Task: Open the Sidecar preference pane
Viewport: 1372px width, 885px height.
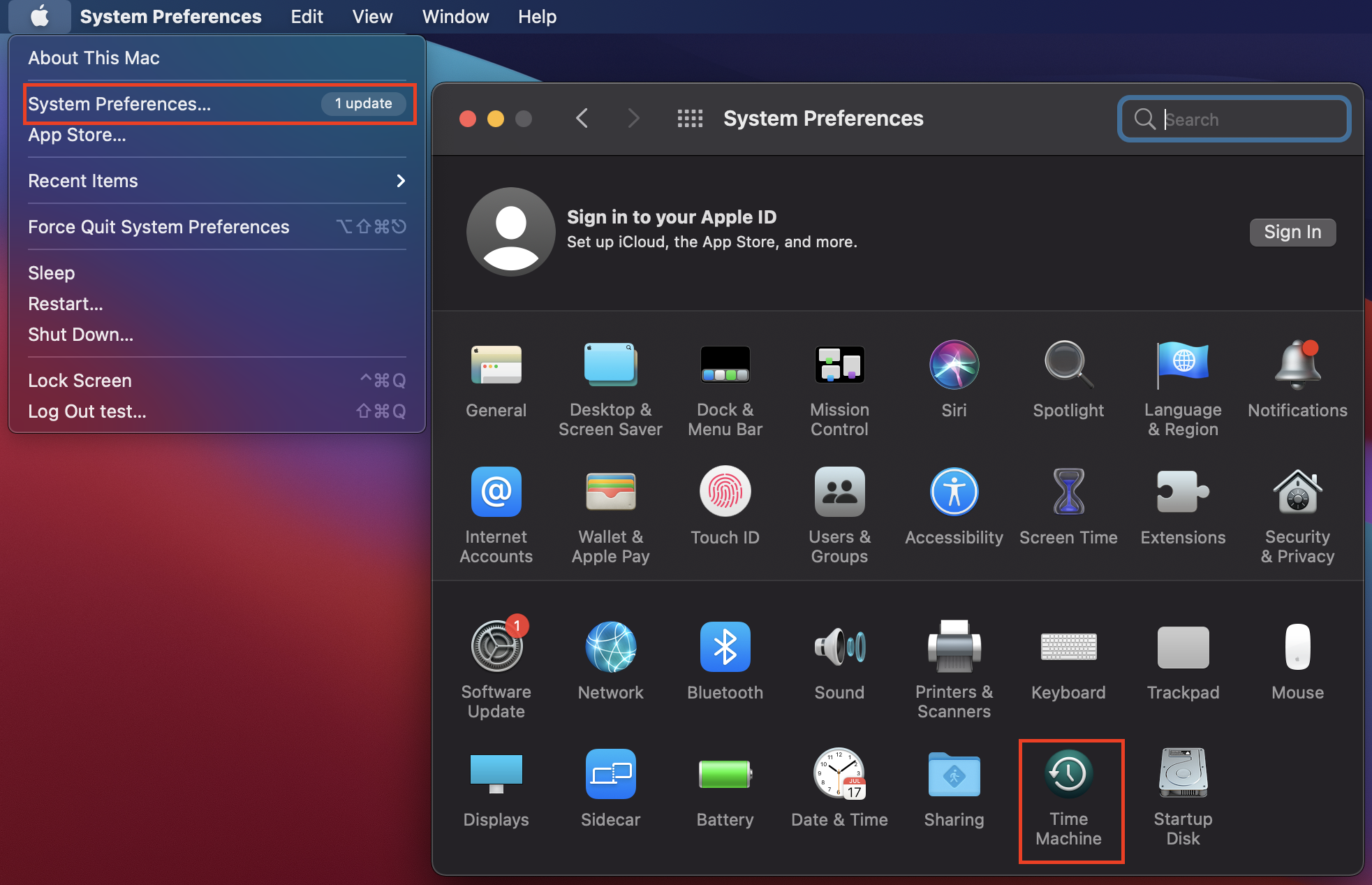Action: (x=610, y=789)
